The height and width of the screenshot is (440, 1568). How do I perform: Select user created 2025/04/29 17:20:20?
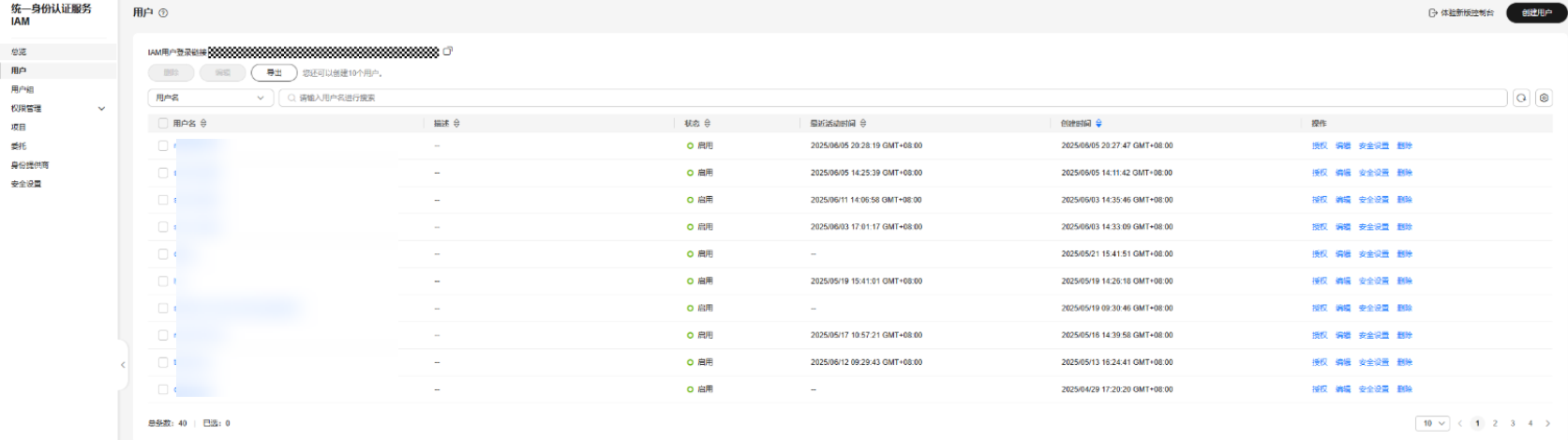pos(163,389)
